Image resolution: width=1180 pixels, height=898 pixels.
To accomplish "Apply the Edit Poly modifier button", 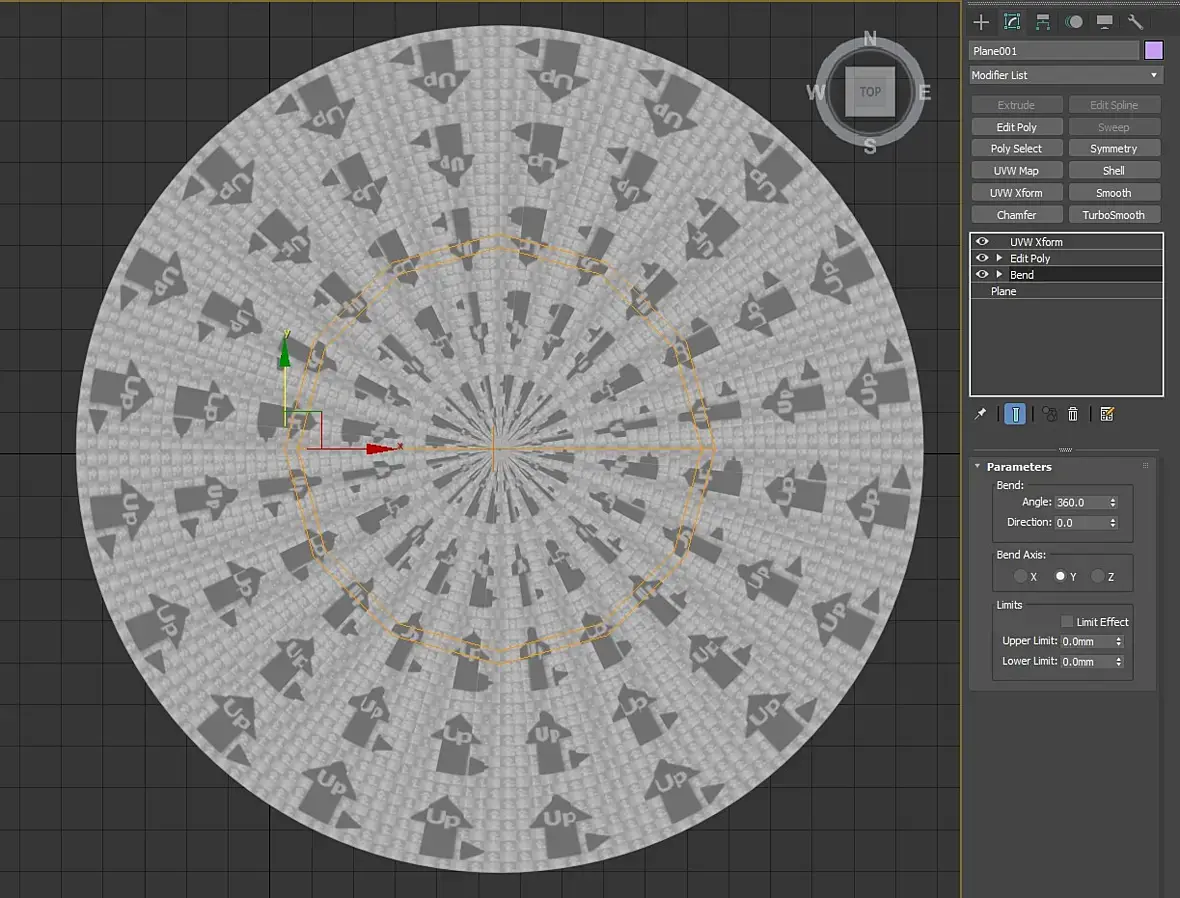I will click(1017, 127).
